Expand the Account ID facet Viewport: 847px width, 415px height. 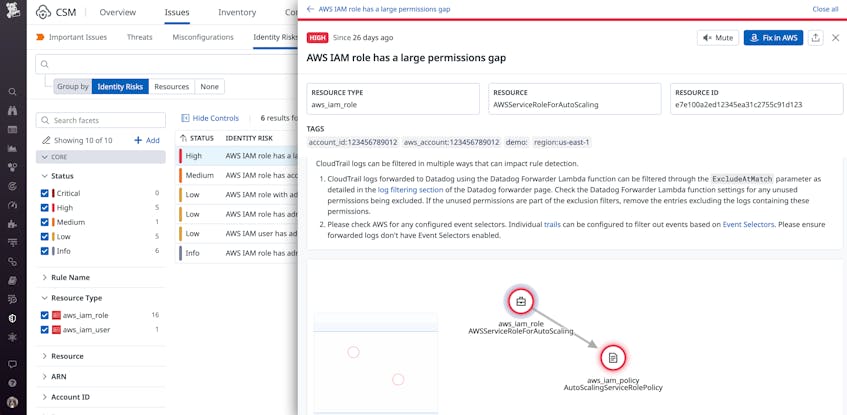coord(66,397)
